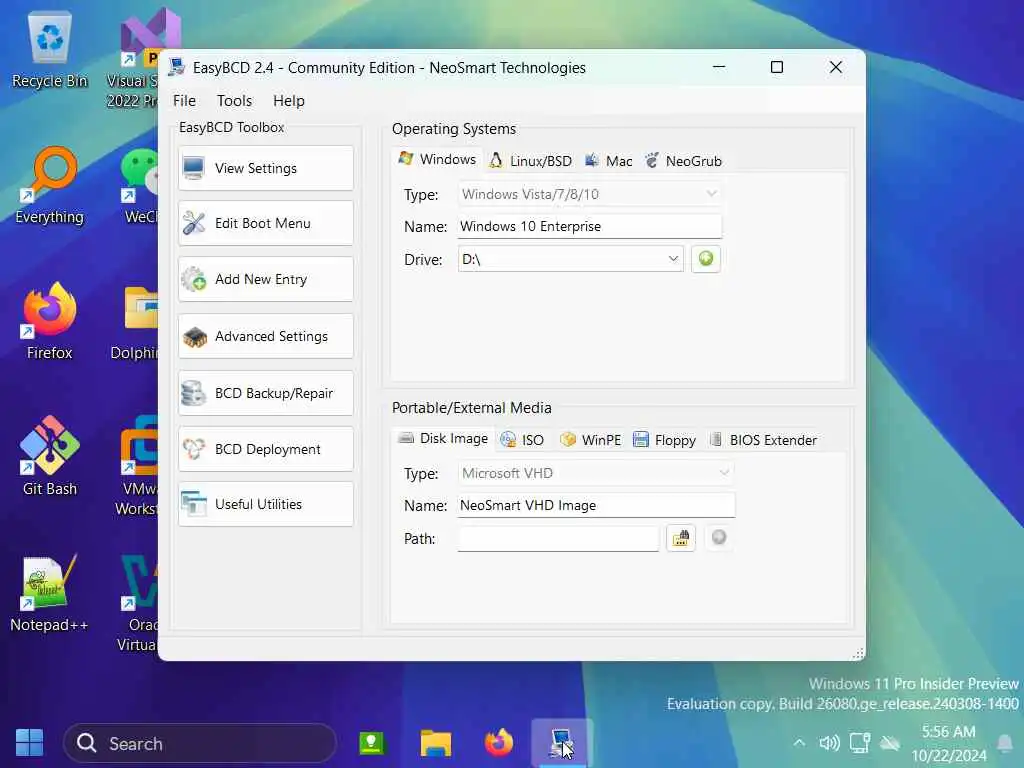Click the green map app taskbar icon
The image size is (1024, 768).
point(372,743)
